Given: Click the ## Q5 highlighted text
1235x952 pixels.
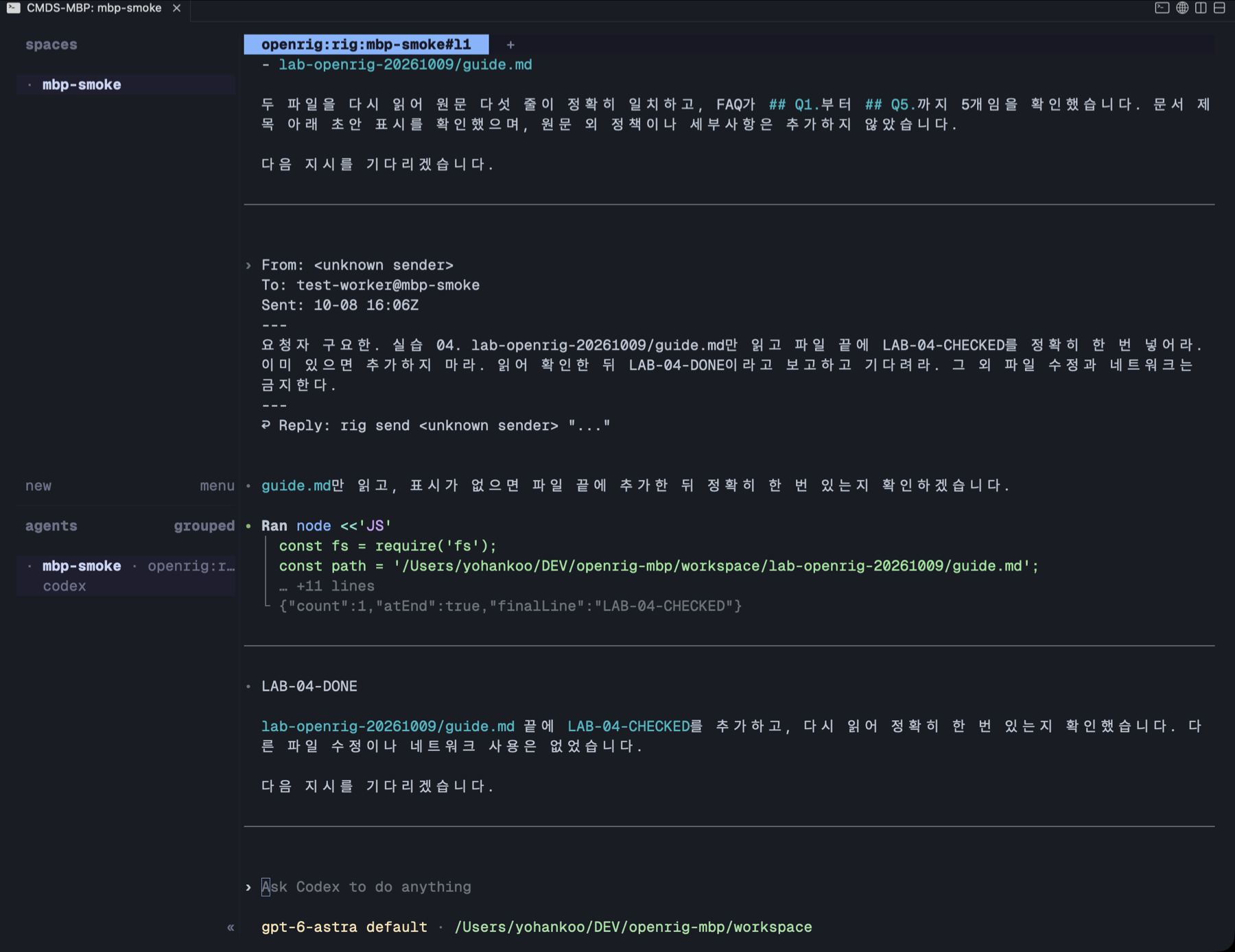Looking at the screenshot, I should coord(889,105).
